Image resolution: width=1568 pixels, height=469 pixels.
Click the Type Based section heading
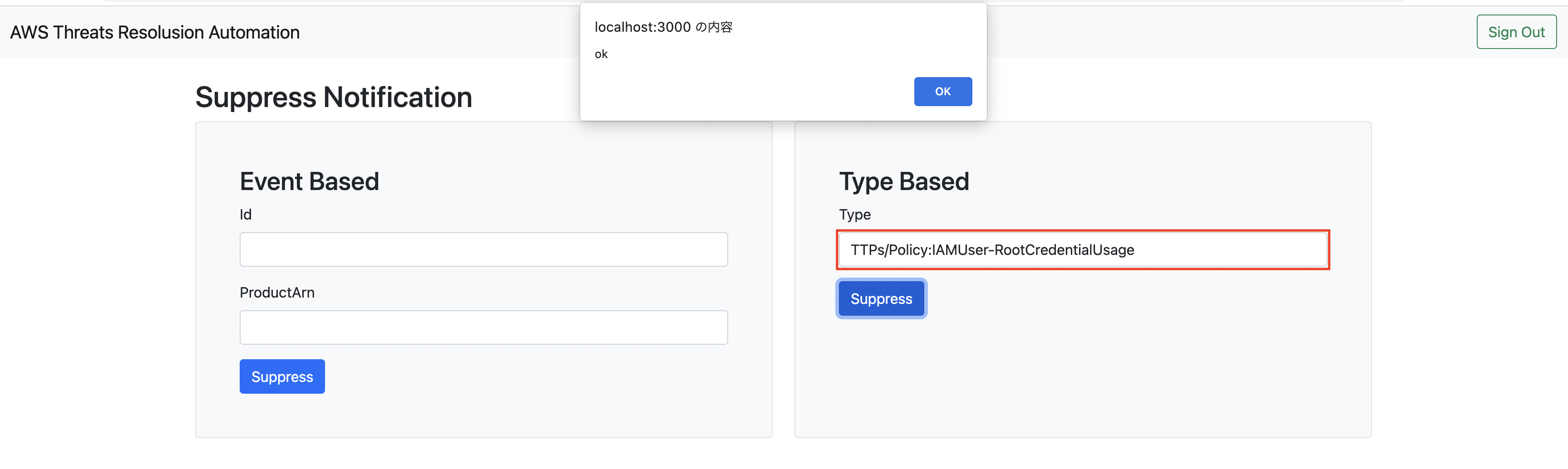coord(903,181)
